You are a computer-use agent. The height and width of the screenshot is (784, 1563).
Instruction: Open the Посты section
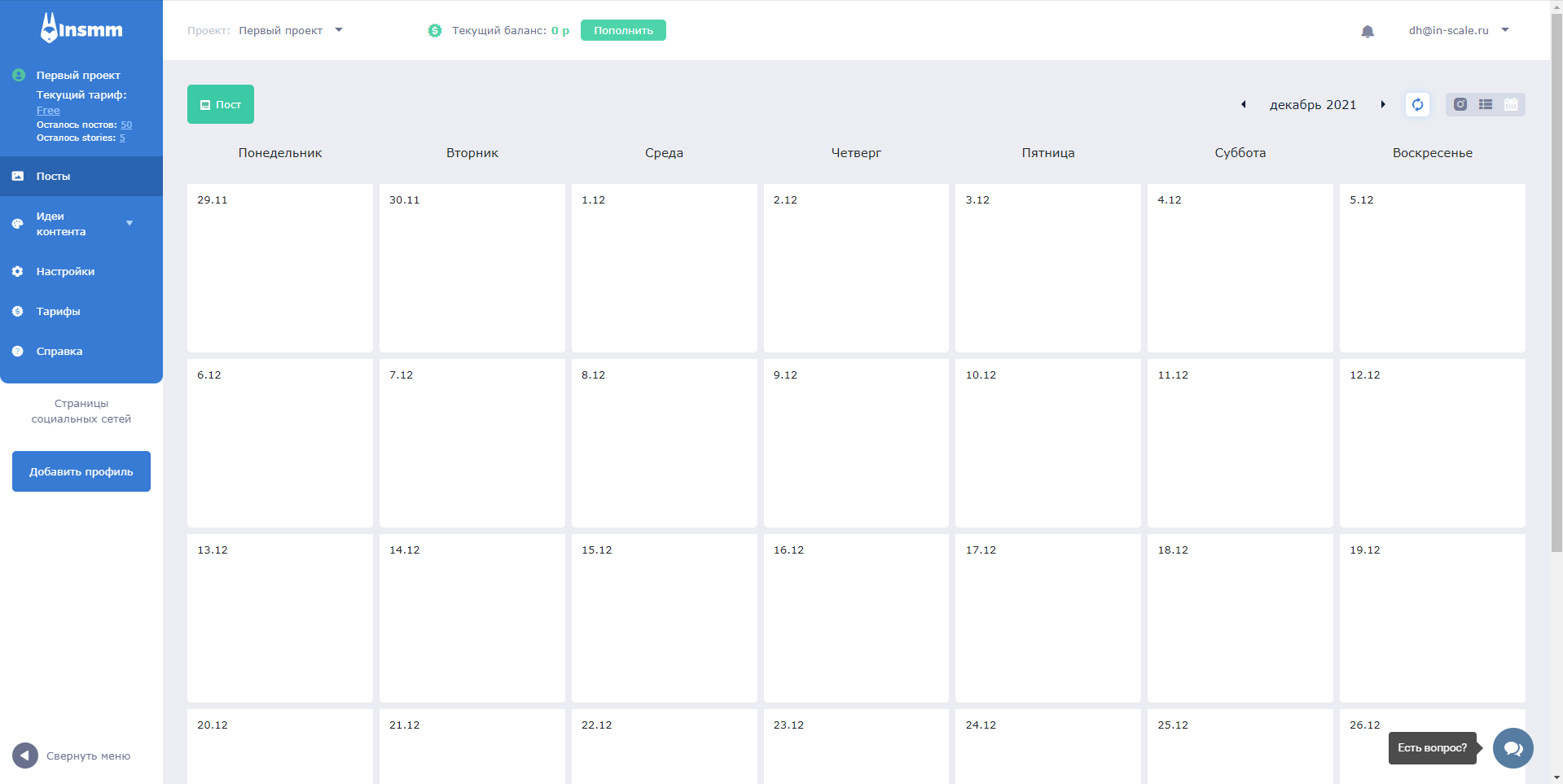(81, 176)
